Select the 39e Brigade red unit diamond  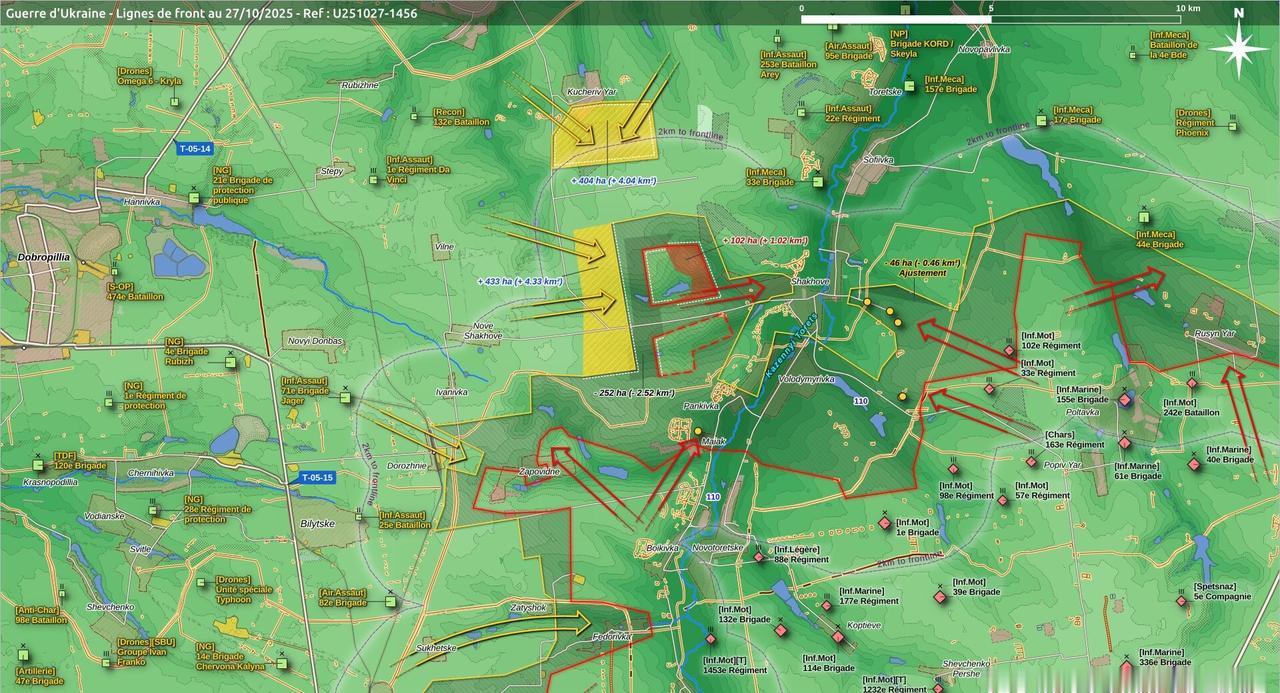pos(940,598)
